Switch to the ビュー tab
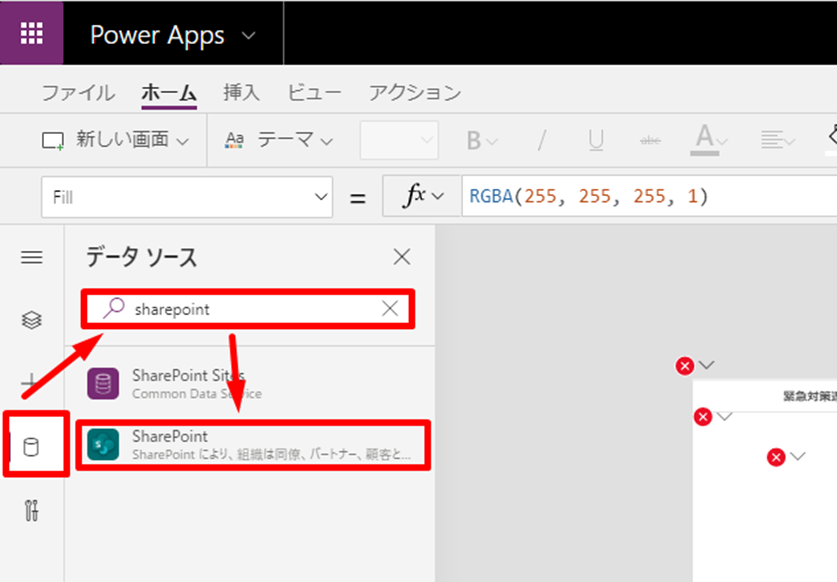The height and width of the screenshot is (582, 837). pos(314,93)
